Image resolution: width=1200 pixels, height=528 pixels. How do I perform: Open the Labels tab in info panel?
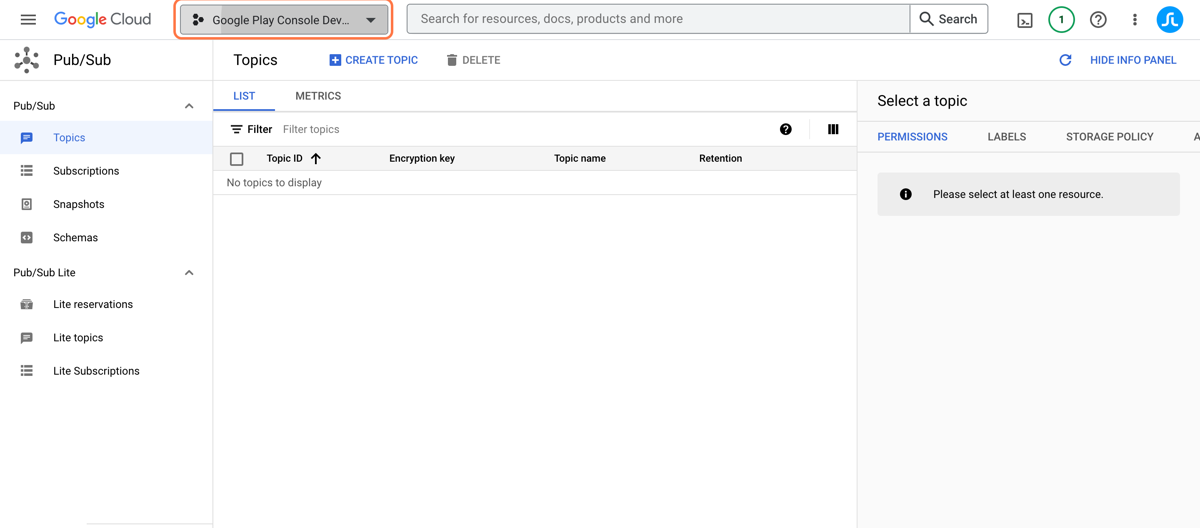(x=1007, y=137)
